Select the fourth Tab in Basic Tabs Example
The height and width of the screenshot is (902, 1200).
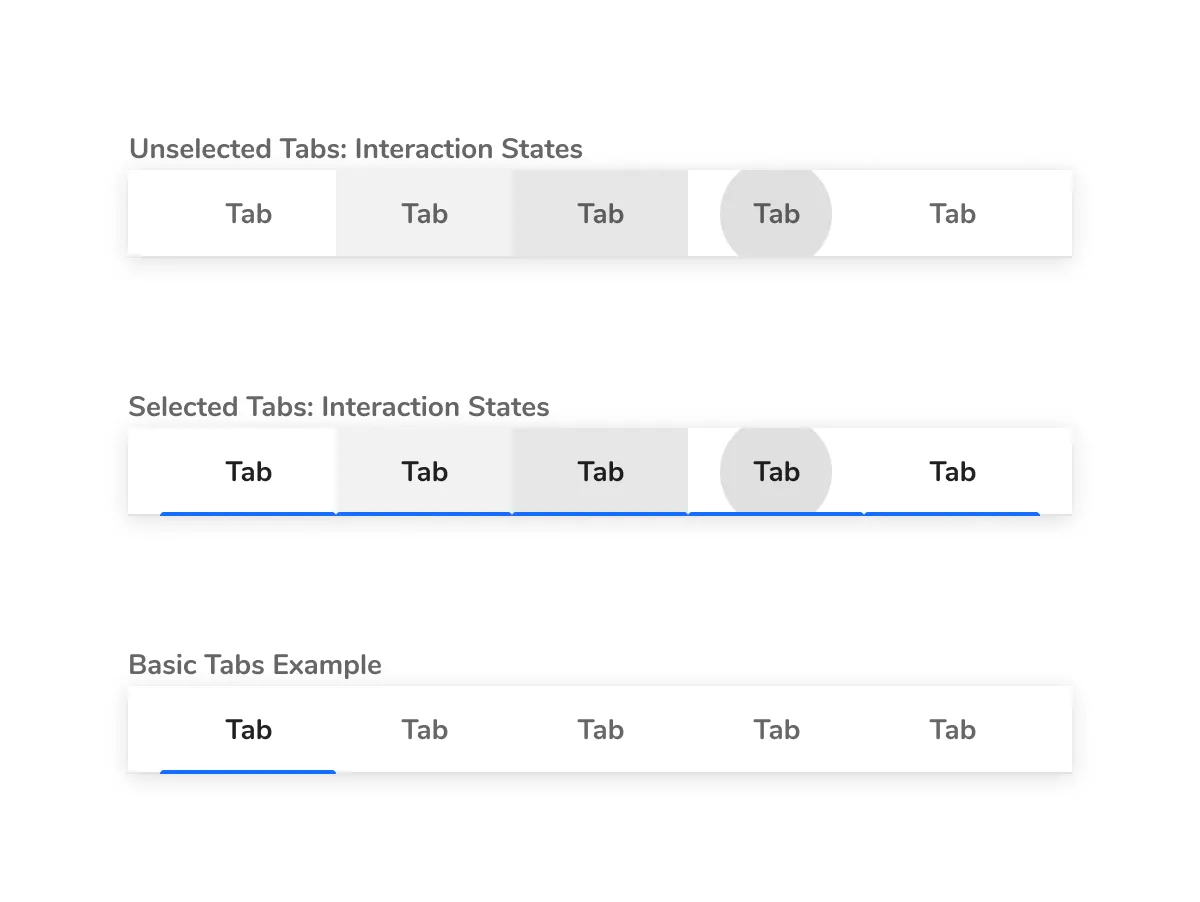click(776, 729)
